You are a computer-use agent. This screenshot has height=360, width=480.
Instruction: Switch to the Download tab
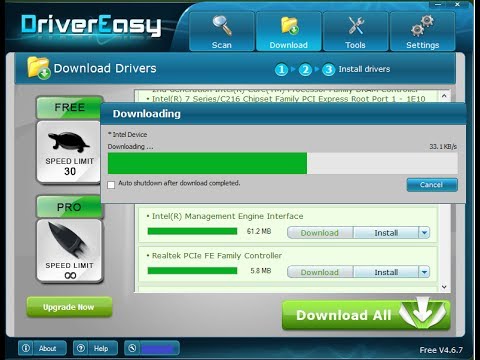(x=289, y=31)
